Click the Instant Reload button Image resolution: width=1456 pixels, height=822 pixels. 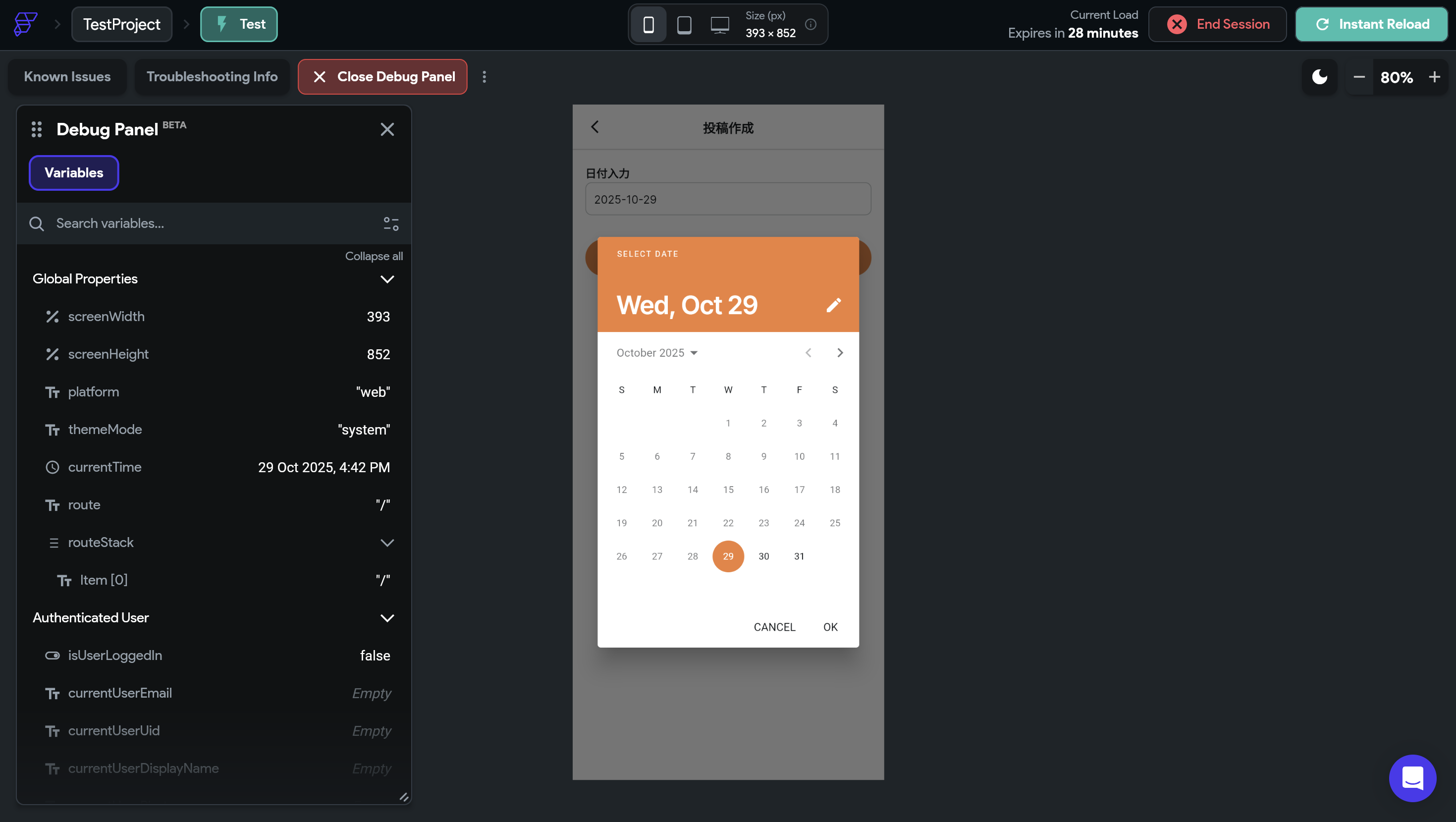tap(1372, 24)
